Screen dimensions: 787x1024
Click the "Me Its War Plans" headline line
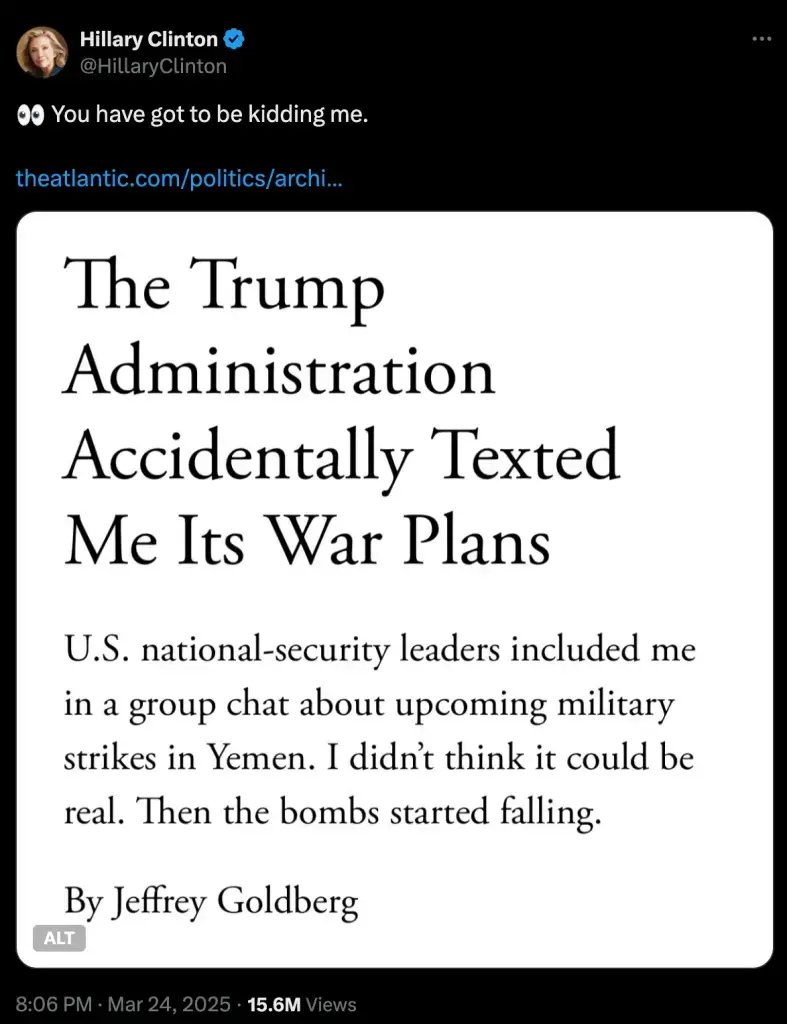pyautogui.click(x=307, y=544)
